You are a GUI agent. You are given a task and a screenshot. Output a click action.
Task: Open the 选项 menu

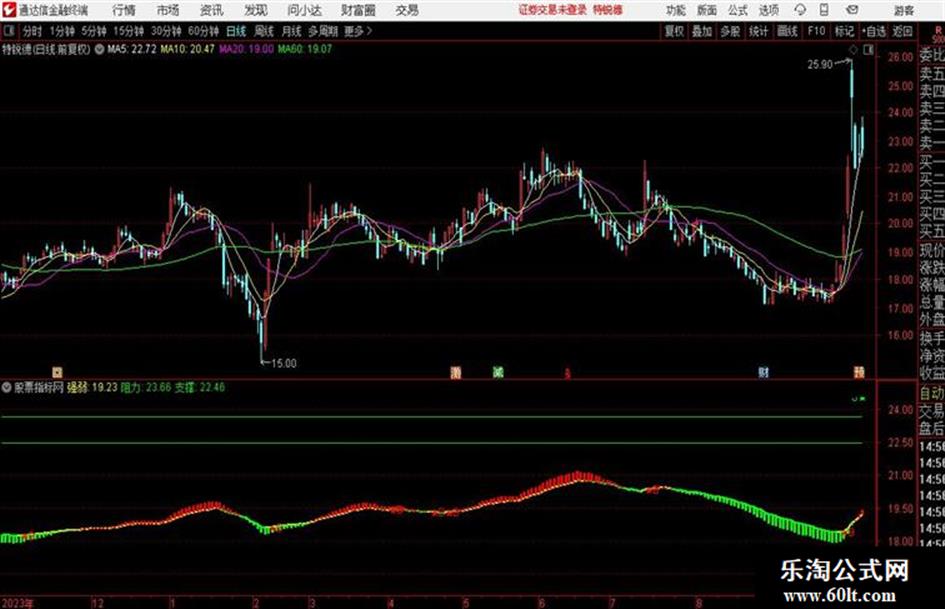pyautogui.click(x=768, y=10)
